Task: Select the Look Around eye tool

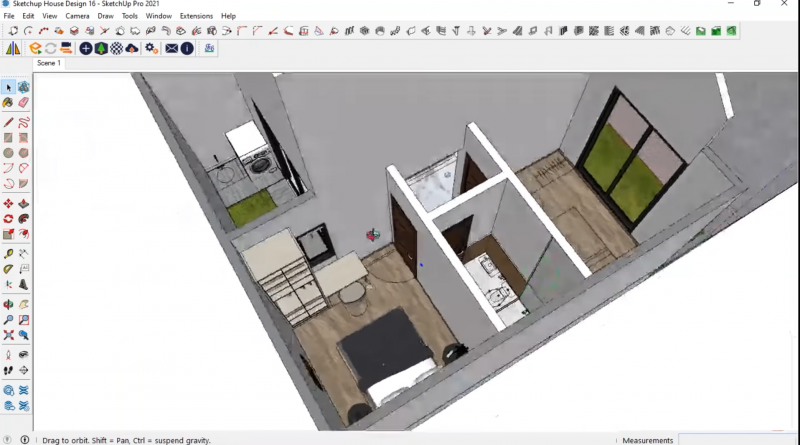Action: [23, 355]
